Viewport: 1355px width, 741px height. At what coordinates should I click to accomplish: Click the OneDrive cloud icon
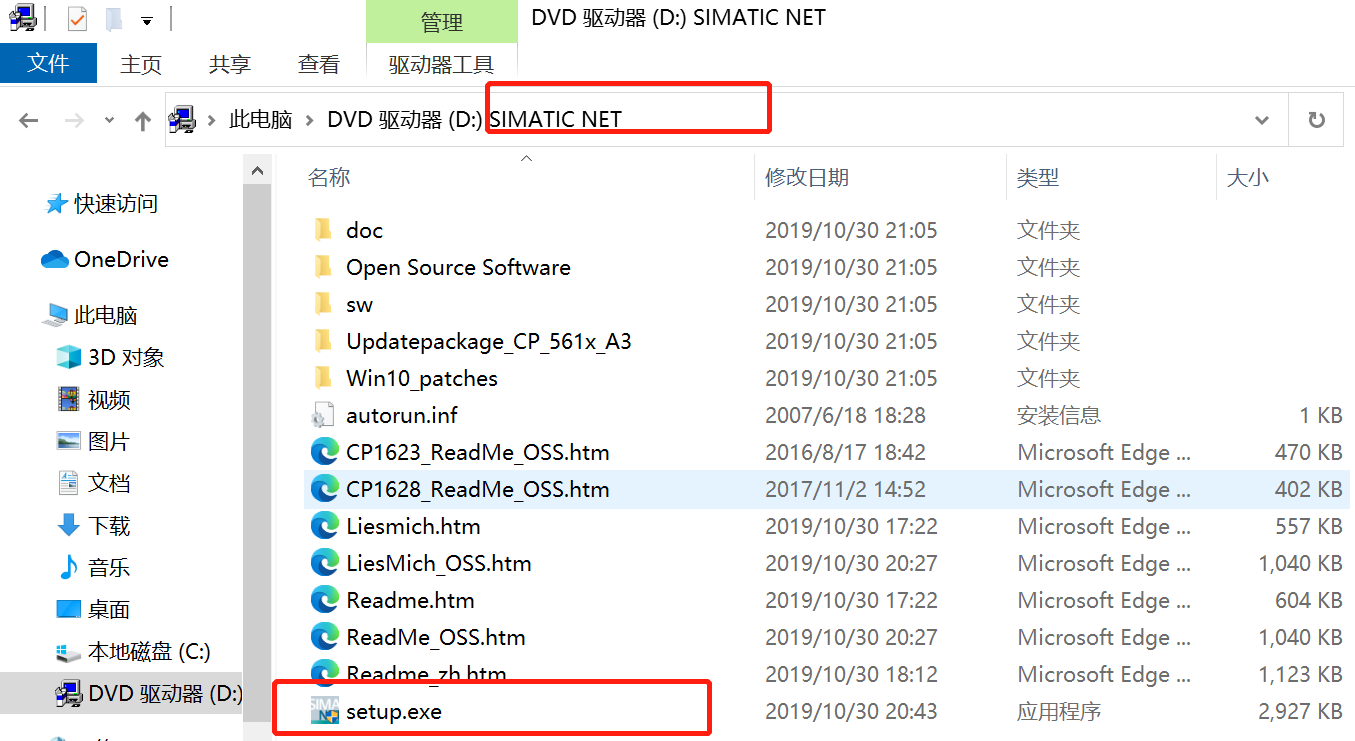[55, 260]
